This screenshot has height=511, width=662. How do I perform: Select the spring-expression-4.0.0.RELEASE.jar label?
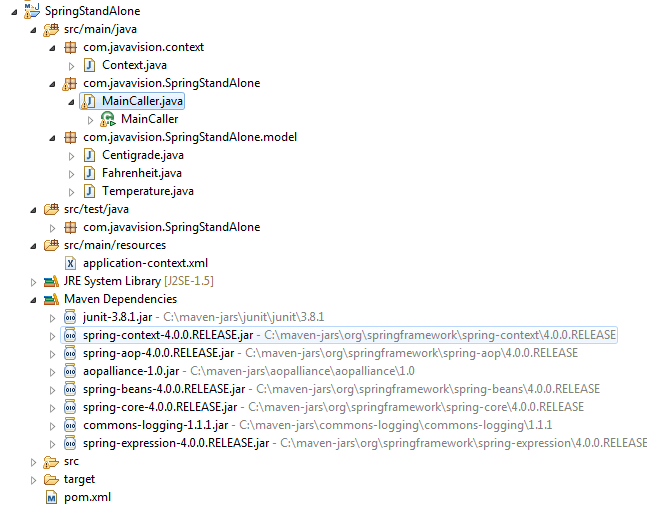(176, 443)
